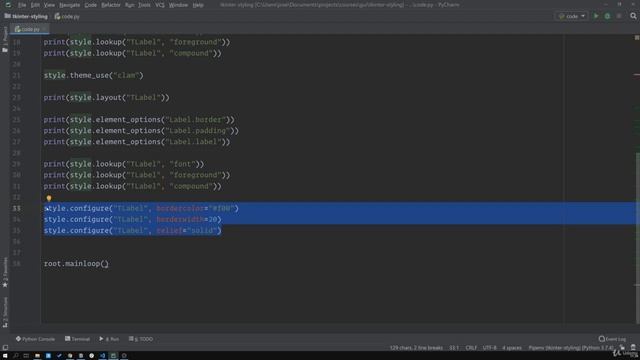640x360 pixels.
Task: Click the bordercolor configure line 33
Action: [x=141, y=208]
